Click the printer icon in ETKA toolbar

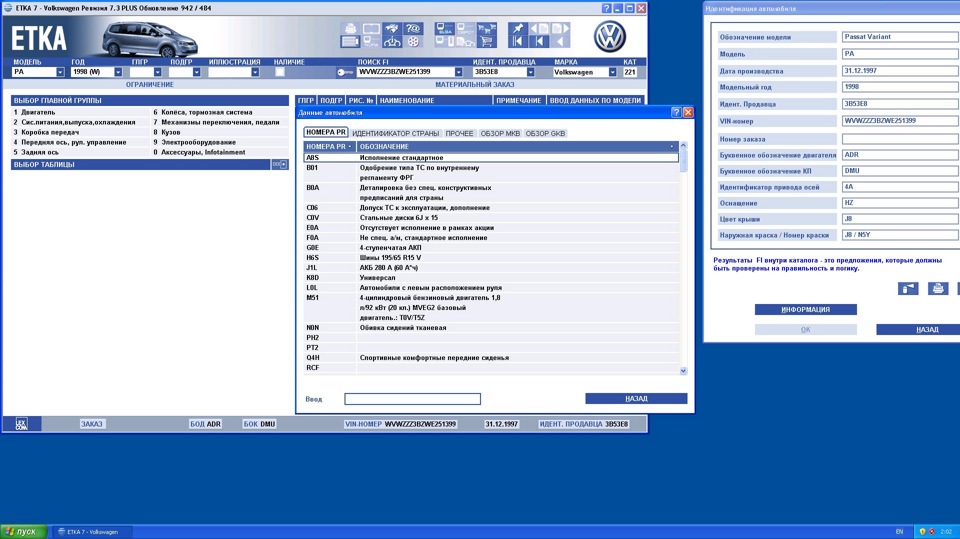click(350, 29)
